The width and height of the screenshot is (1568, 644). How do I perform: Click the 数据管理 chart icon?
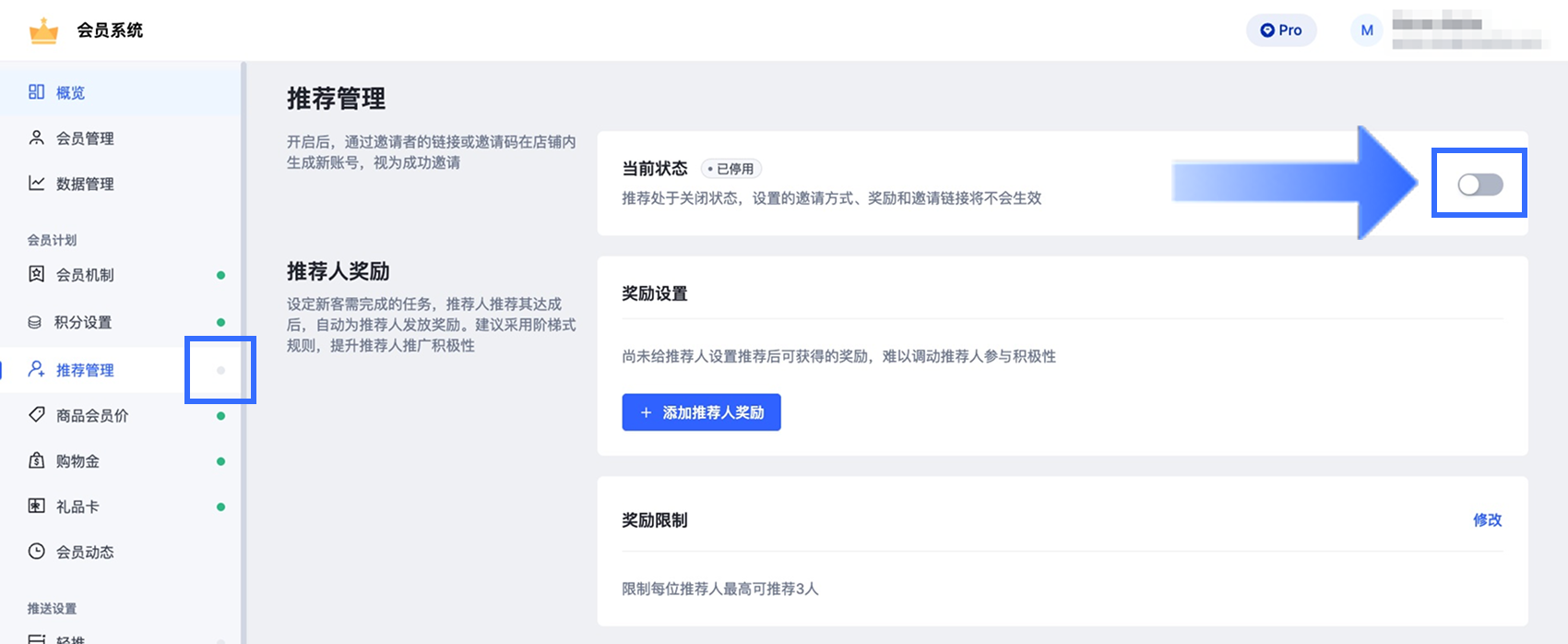[x=36, y=183]
